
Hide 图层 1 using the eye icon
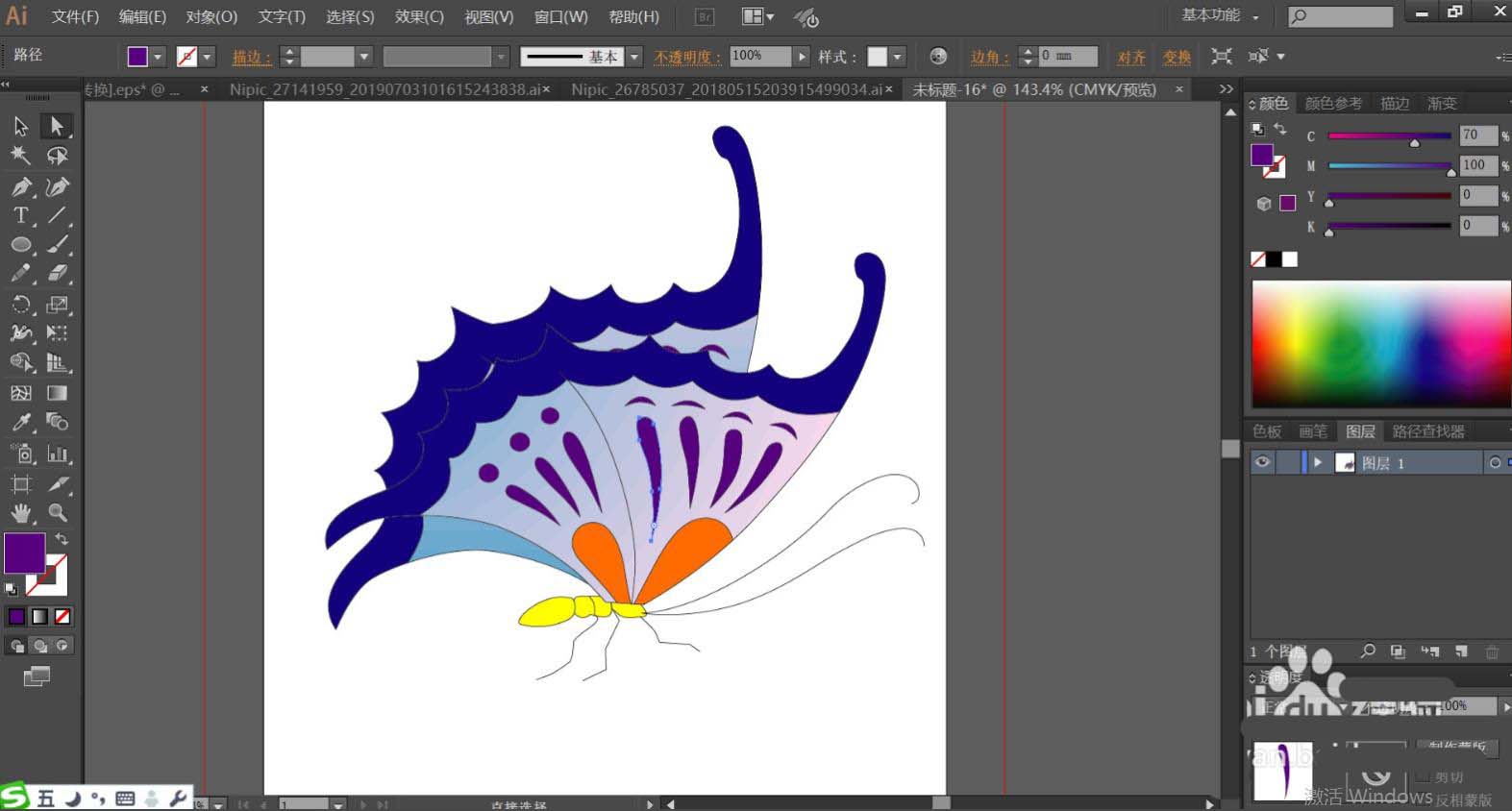click(x=1262, y=462)
